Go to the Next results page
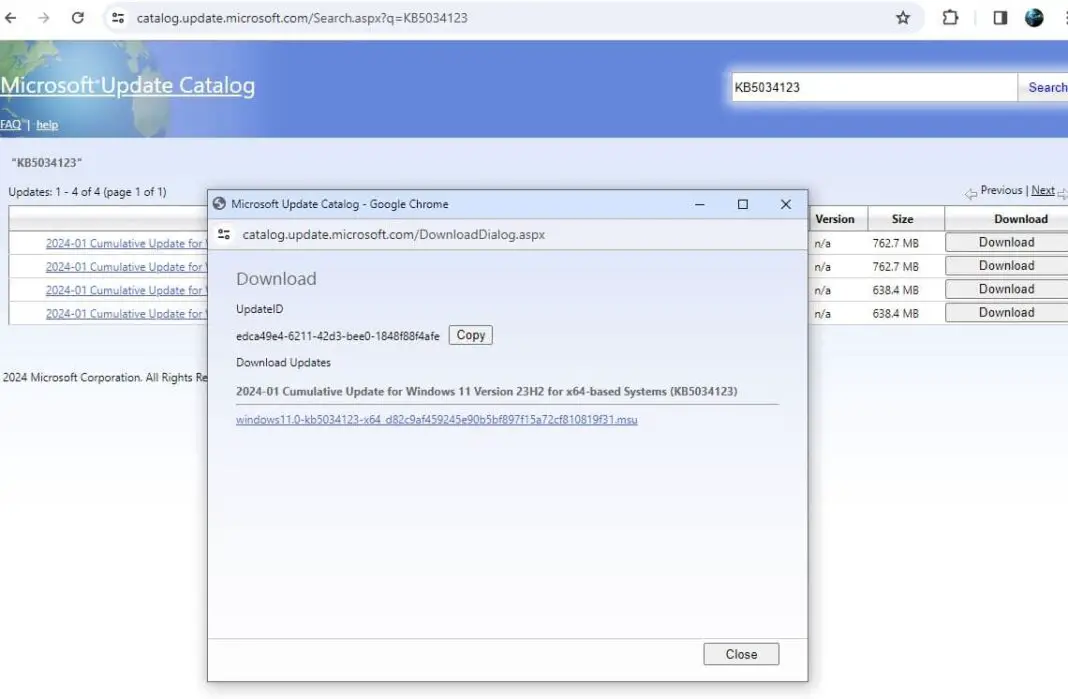The image size is (1068, 699). pyautogui.click(x=1042, y=189)
